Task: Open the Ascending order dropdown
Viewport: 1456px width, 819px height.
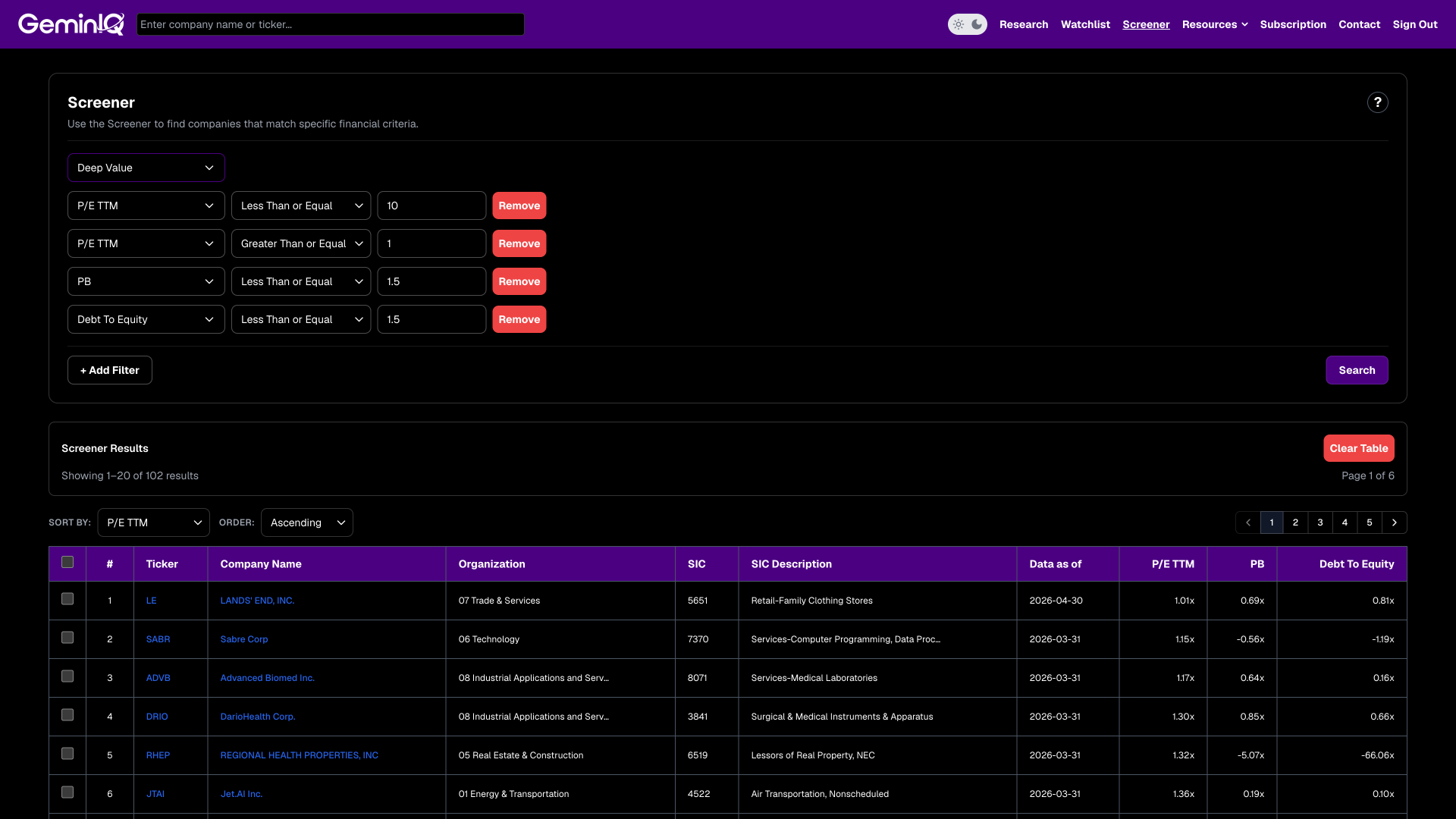Action: coord(306,522)
